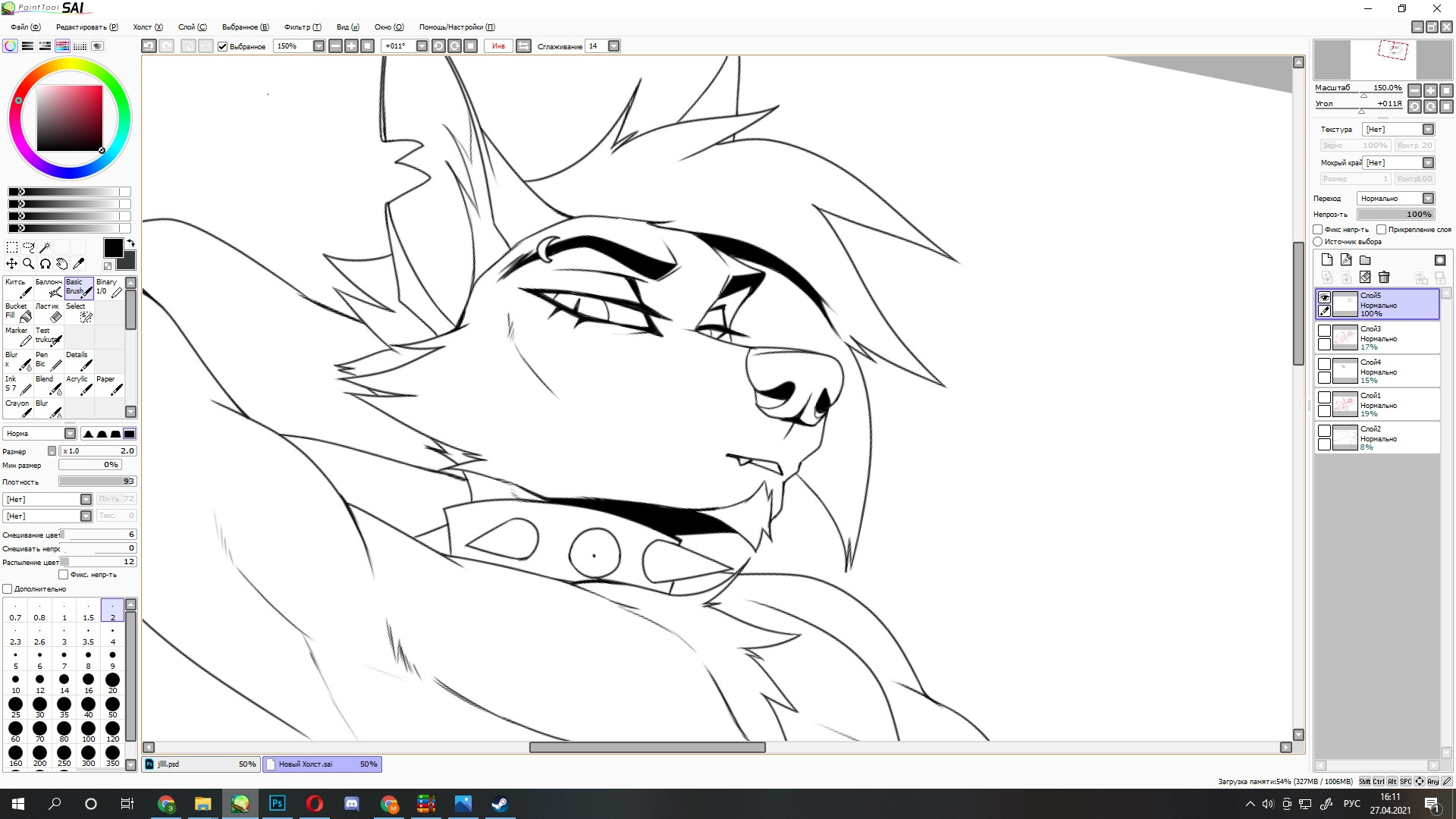The width and height of the screenshot is (1456, 819).
Task: Activate the zoom magnifier tool
Action: tap(29, 264)
